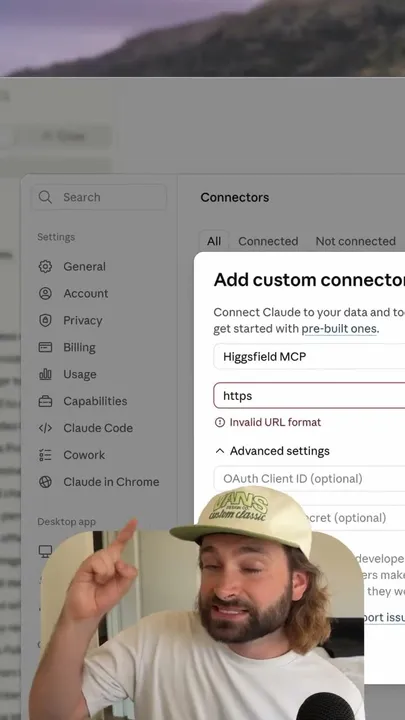Screen dimensions: 405x720
Task: Click the Add custom connector title
Action: click(309, 280)
